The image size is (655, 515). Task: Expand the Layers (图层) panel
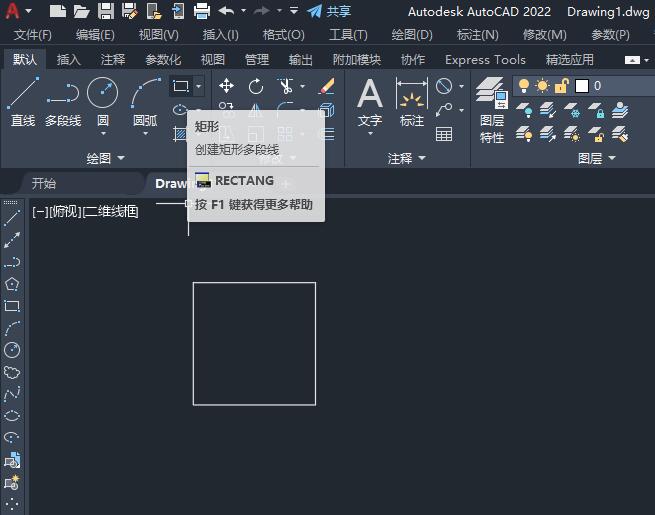(x=597, y=158)
